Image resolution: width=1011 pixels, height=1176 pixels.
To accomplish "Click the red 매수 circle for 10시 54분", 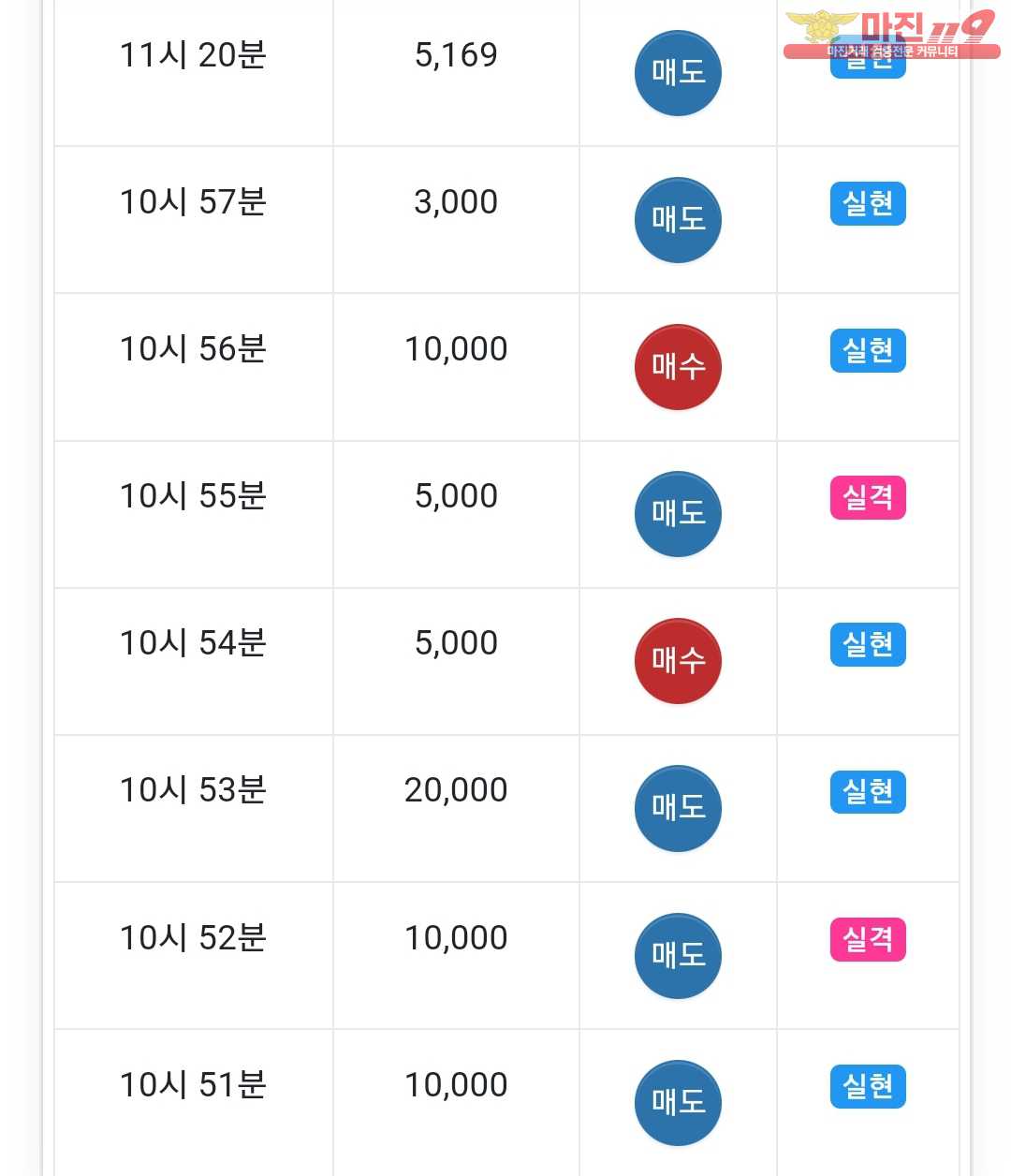I will coord(678,661).
